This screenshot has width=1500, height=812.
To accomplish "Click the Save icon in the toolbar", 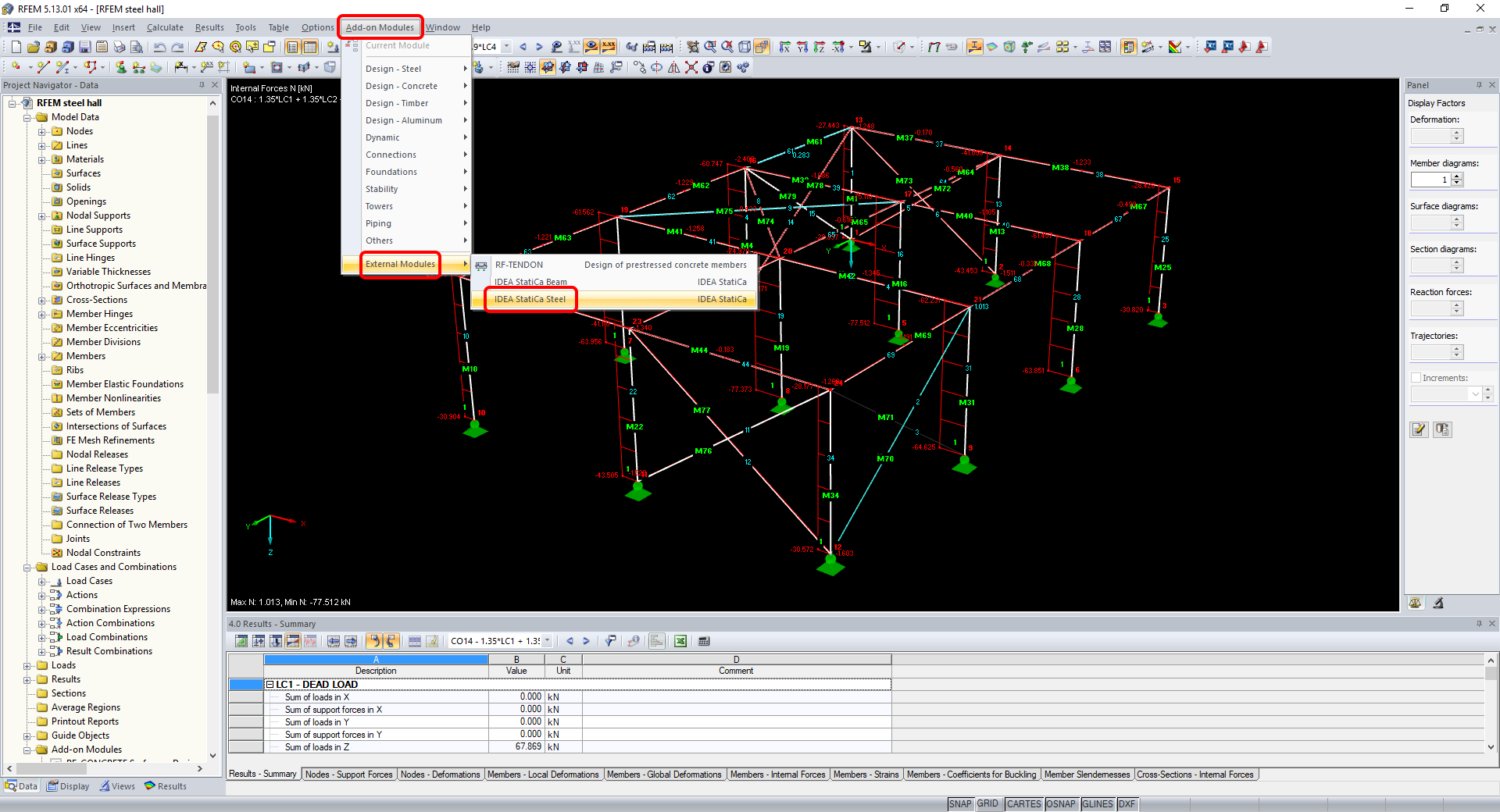I will pos(84,48).
